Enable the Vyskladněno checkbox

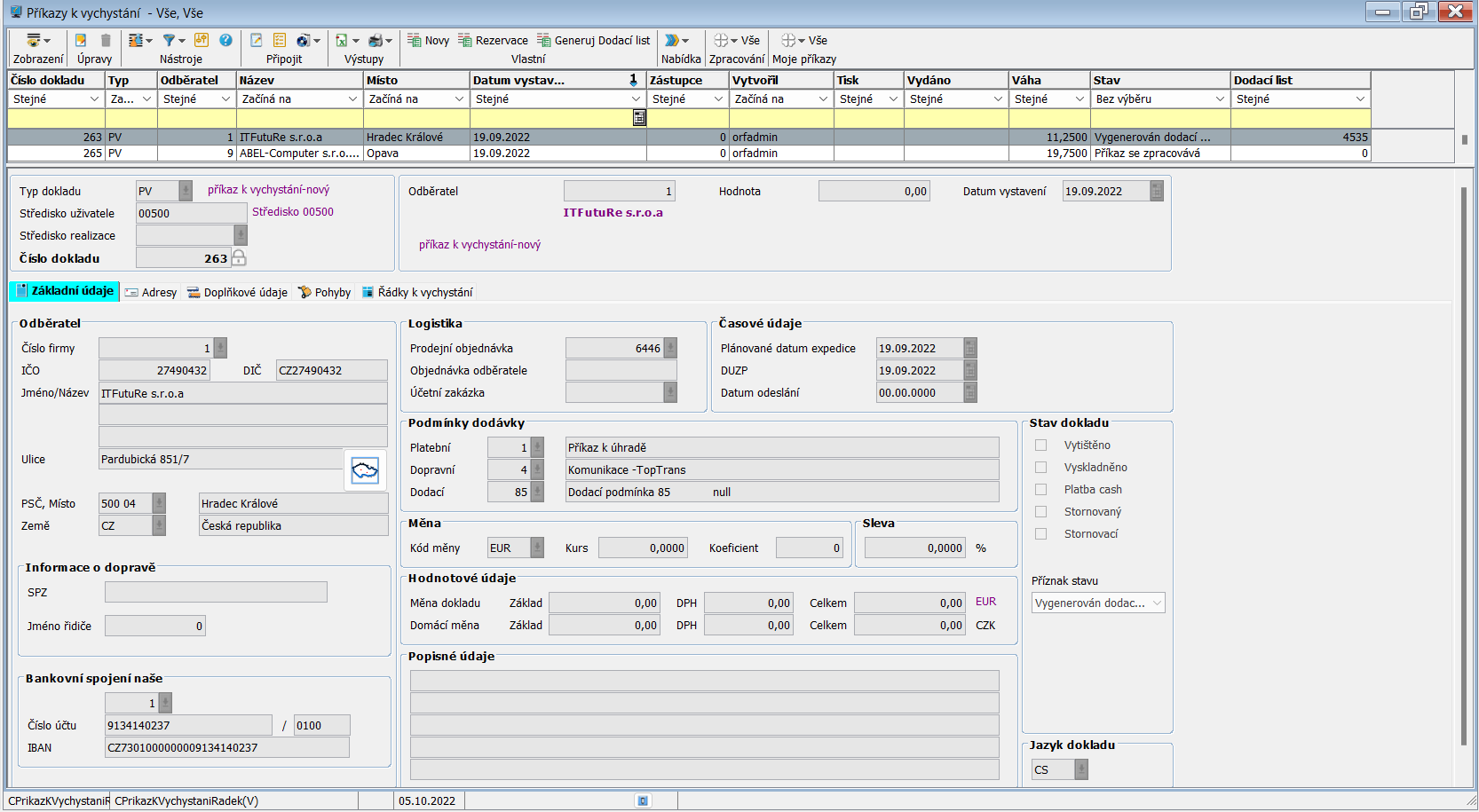[x=1040, y=468]
